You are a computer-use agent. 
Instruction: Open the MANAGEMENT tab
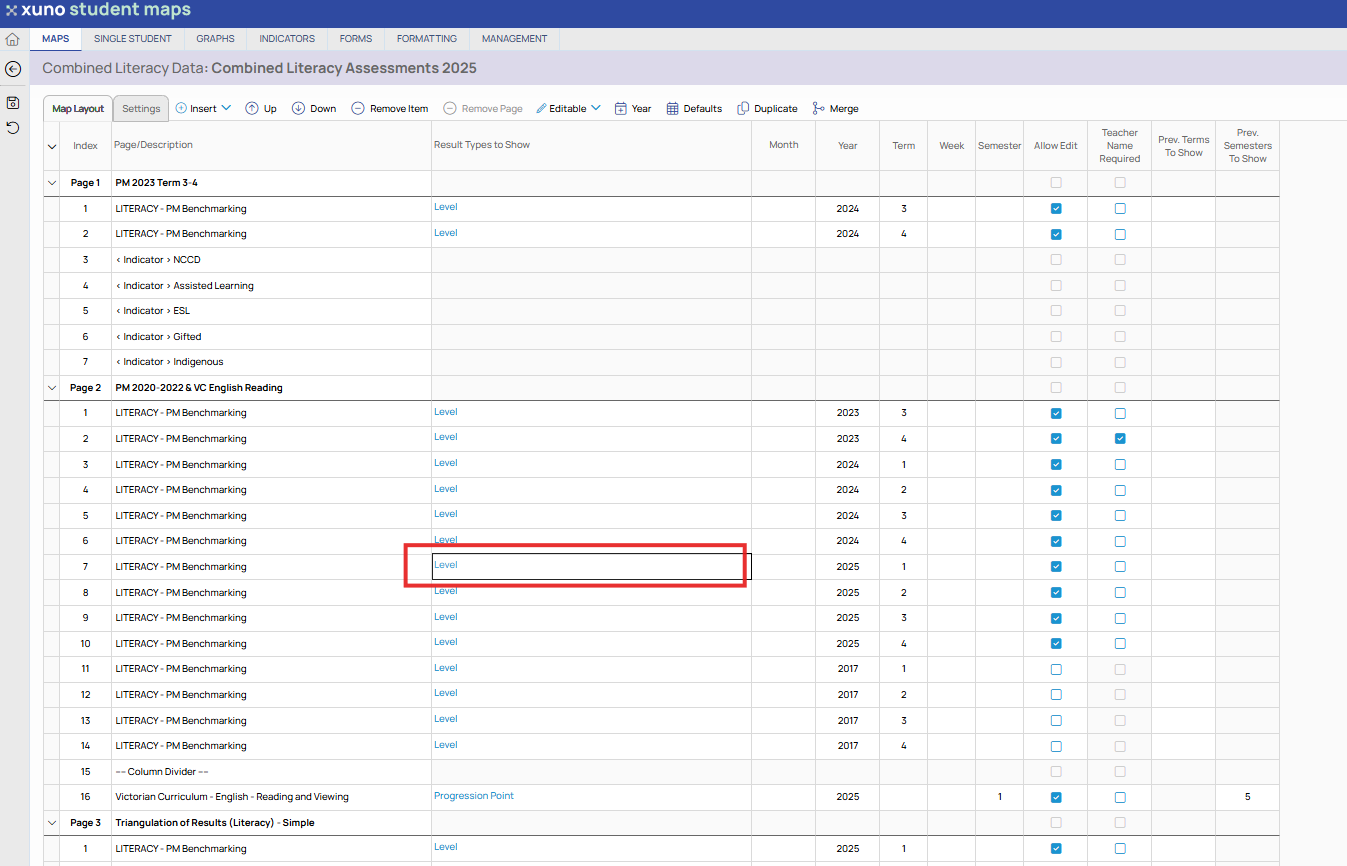(x=515, y=39)
